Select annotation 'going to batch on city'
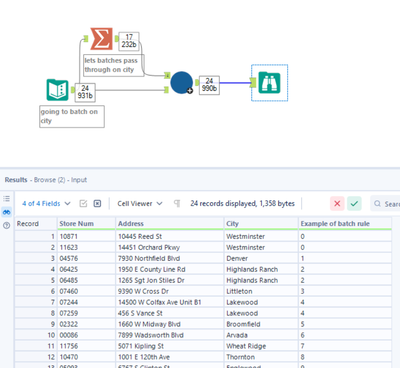 tap(72, 116)
